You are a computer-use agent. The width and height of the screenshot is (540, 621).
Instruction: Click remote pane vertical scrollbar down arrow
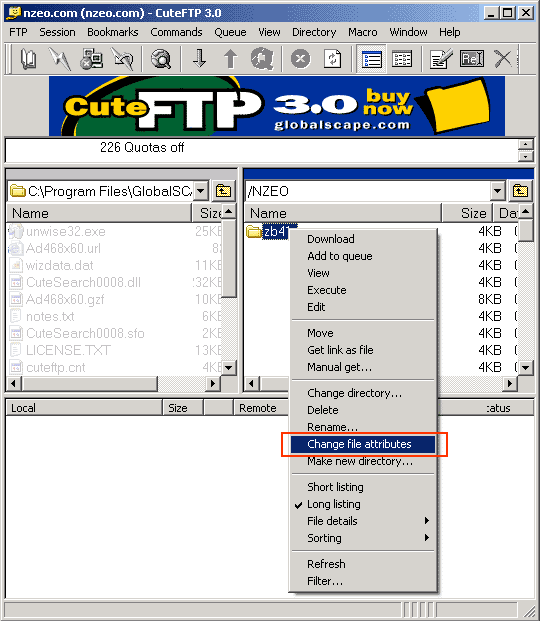[525, 368]
